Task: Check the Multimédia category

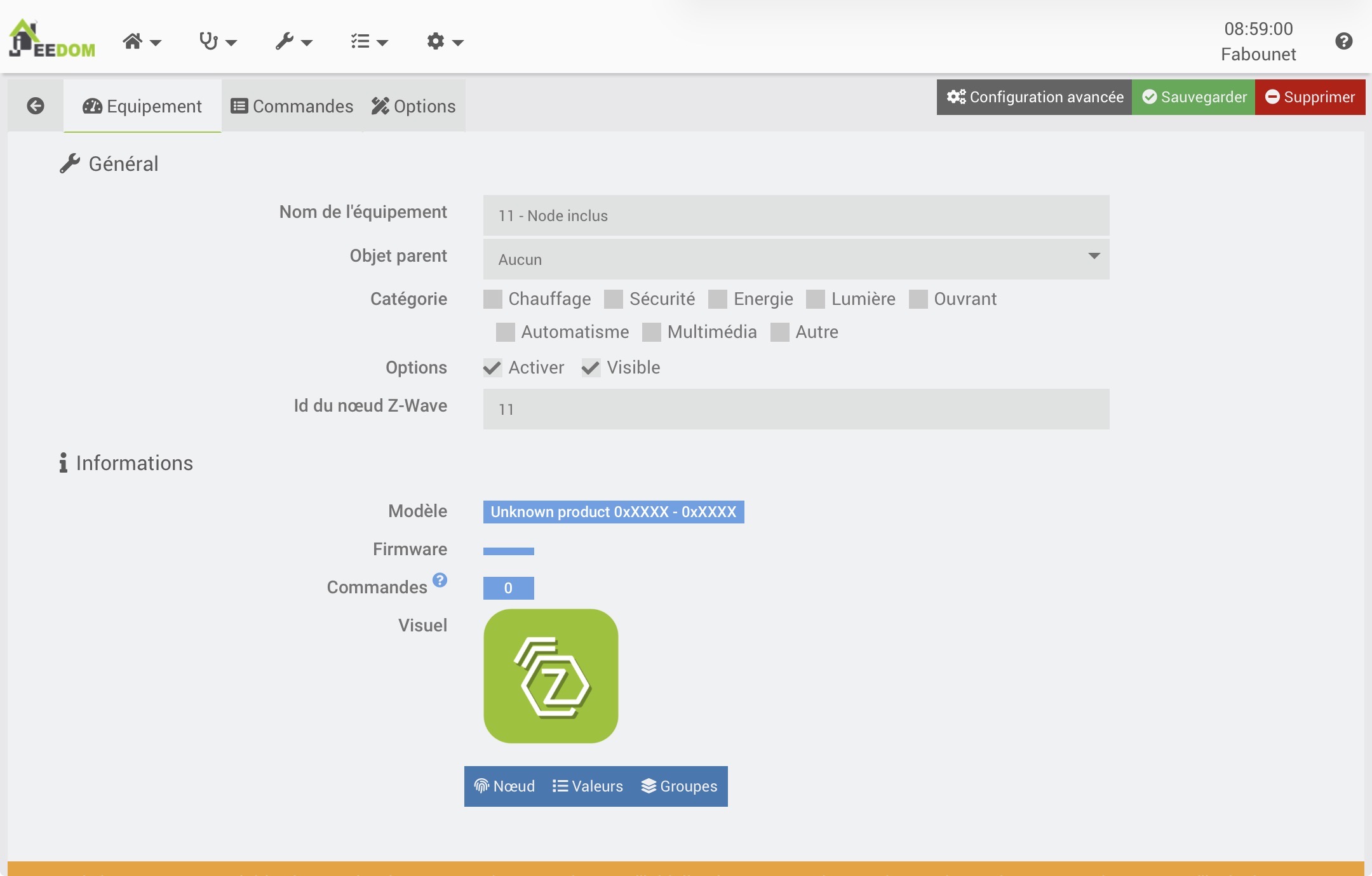Action: pyautogui.click(x=652, y=332)
